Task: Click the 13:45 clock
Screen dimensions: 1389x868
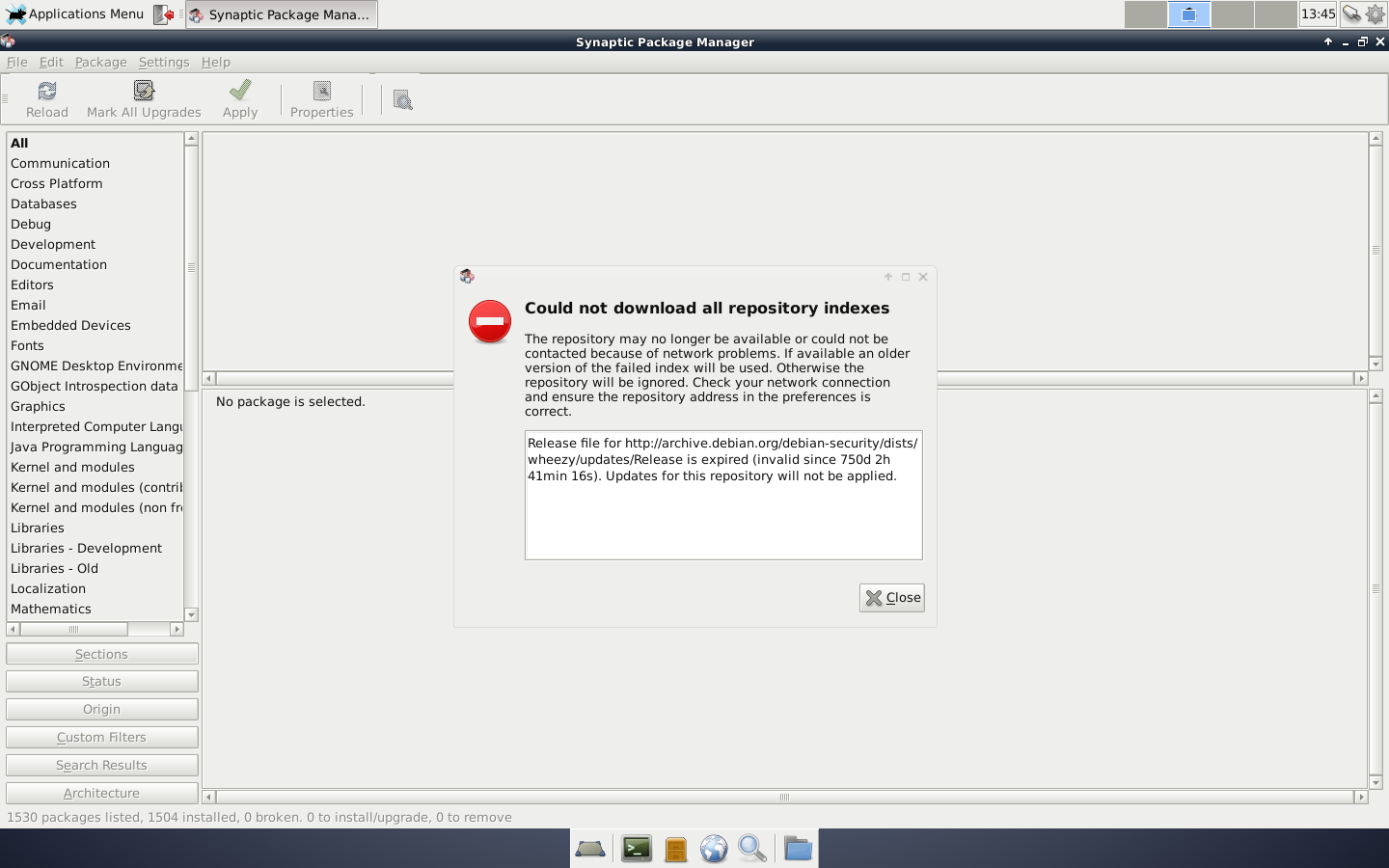Action: coord(1318,14)
